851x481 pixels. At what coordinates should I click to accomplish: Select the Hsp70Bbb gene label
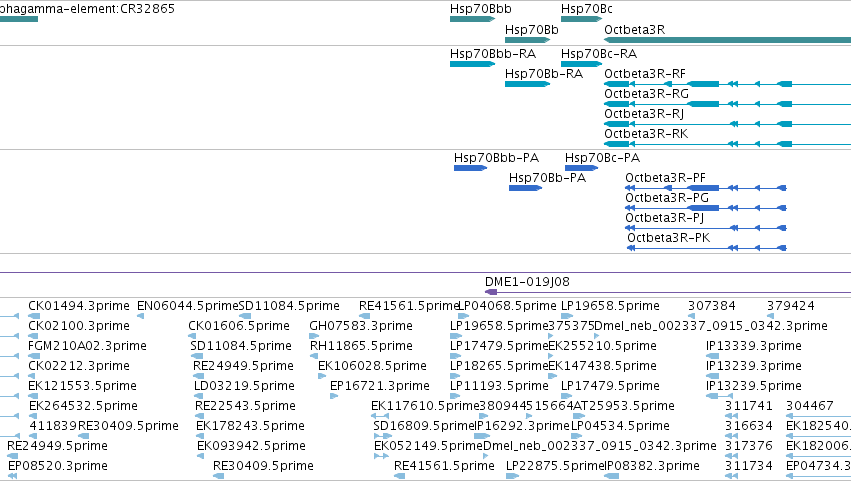point(480,9)
